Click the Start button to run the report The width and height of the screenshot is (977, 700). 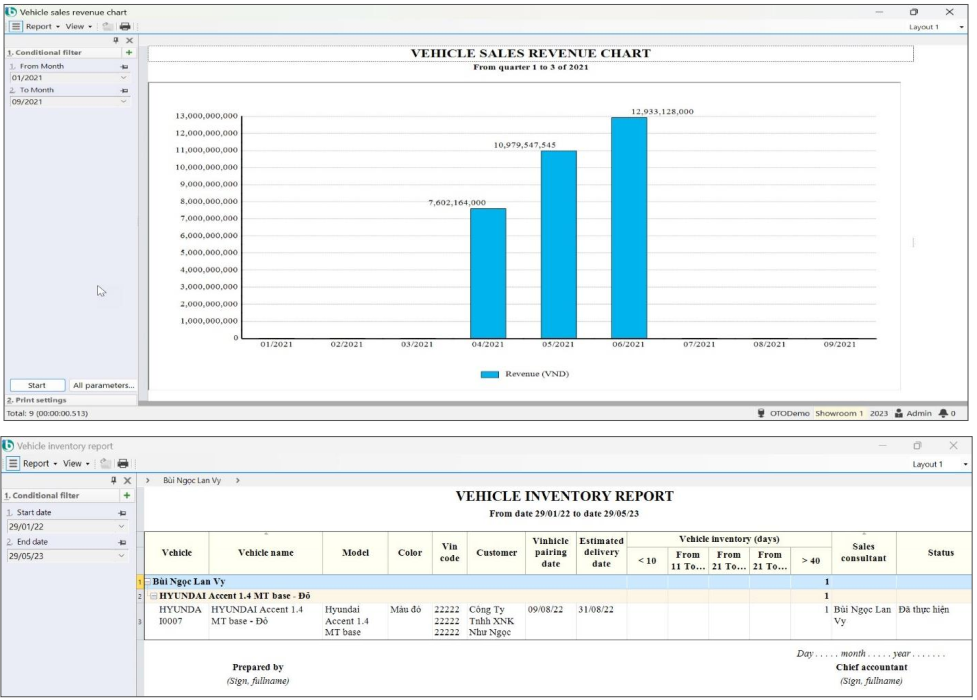(x=35, y=385)
